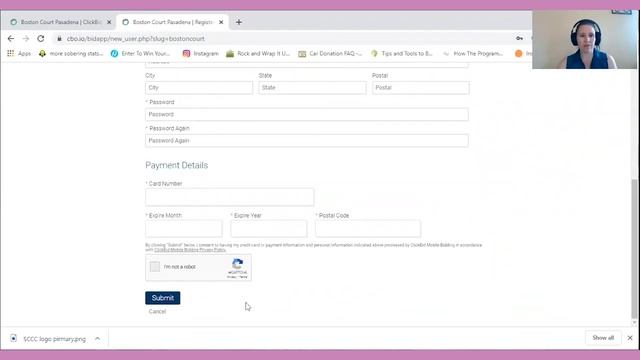Click the Card Number field
The width and height of the screenshot is (640, 360).
coord(229,197)
